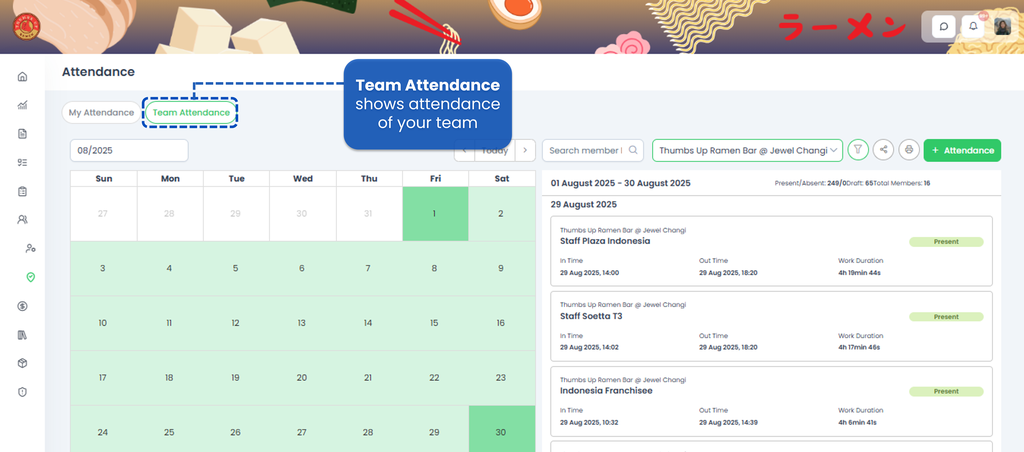Open the analytics chart sidebar icon
Image resolution: width=1024 pixels, height=452 pixels.
pos(22,105)
